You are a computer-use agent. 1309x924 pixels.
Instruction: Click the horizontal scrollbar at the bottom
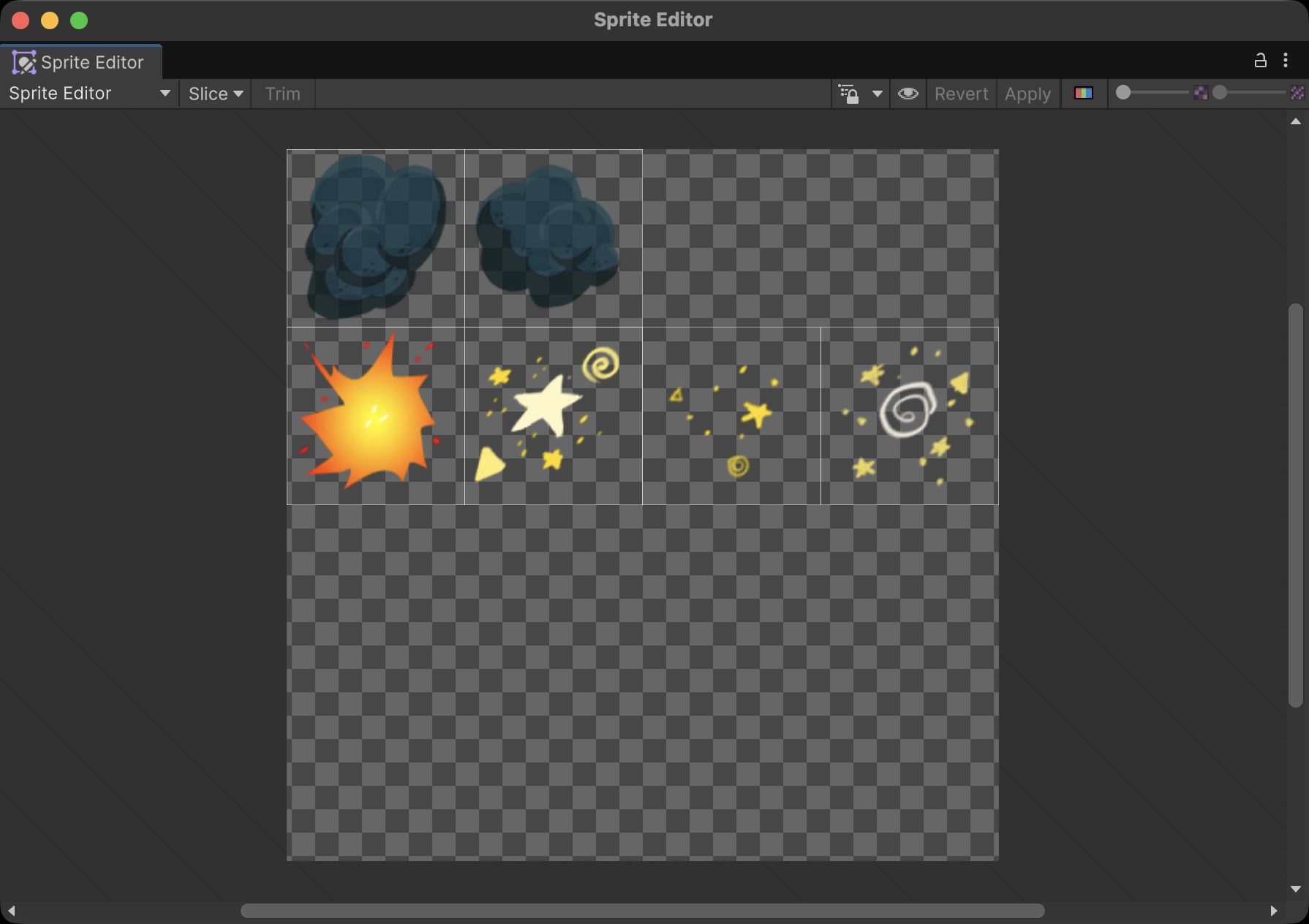point(644,911)
